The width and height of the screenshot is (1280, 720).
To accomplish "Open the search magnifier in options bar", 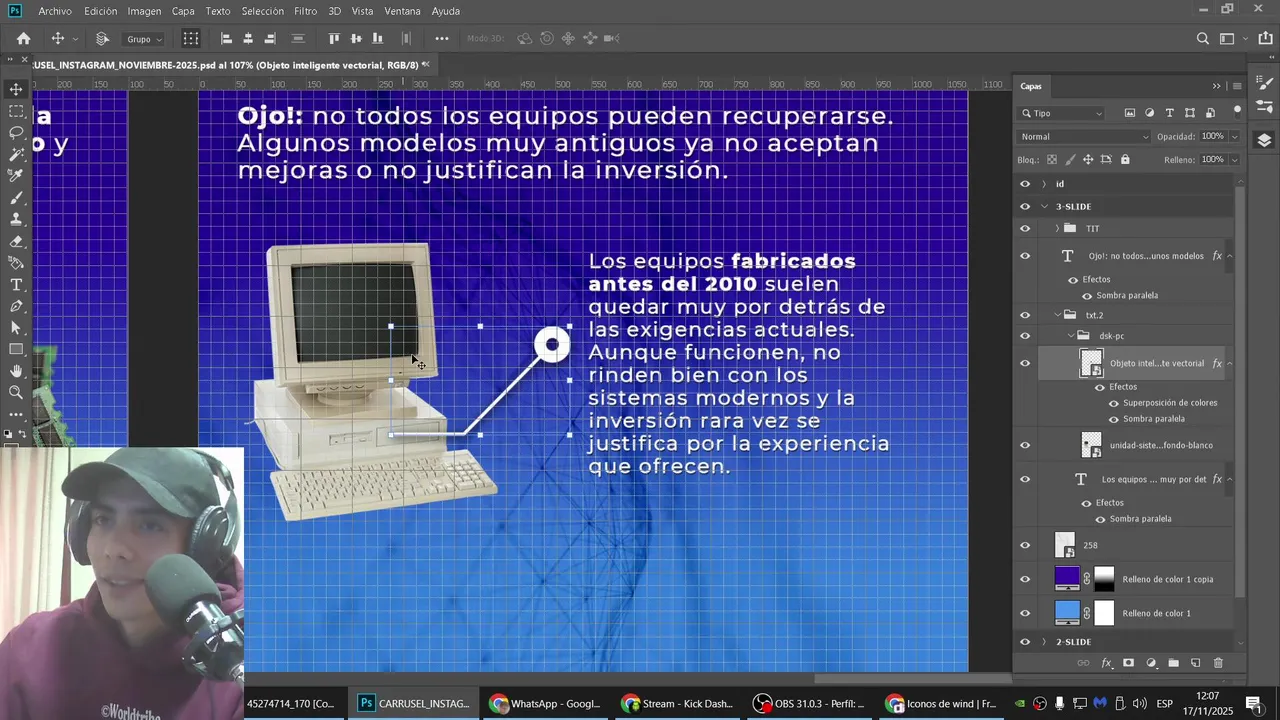I will pyautogui.click(x=1203, y=39).
